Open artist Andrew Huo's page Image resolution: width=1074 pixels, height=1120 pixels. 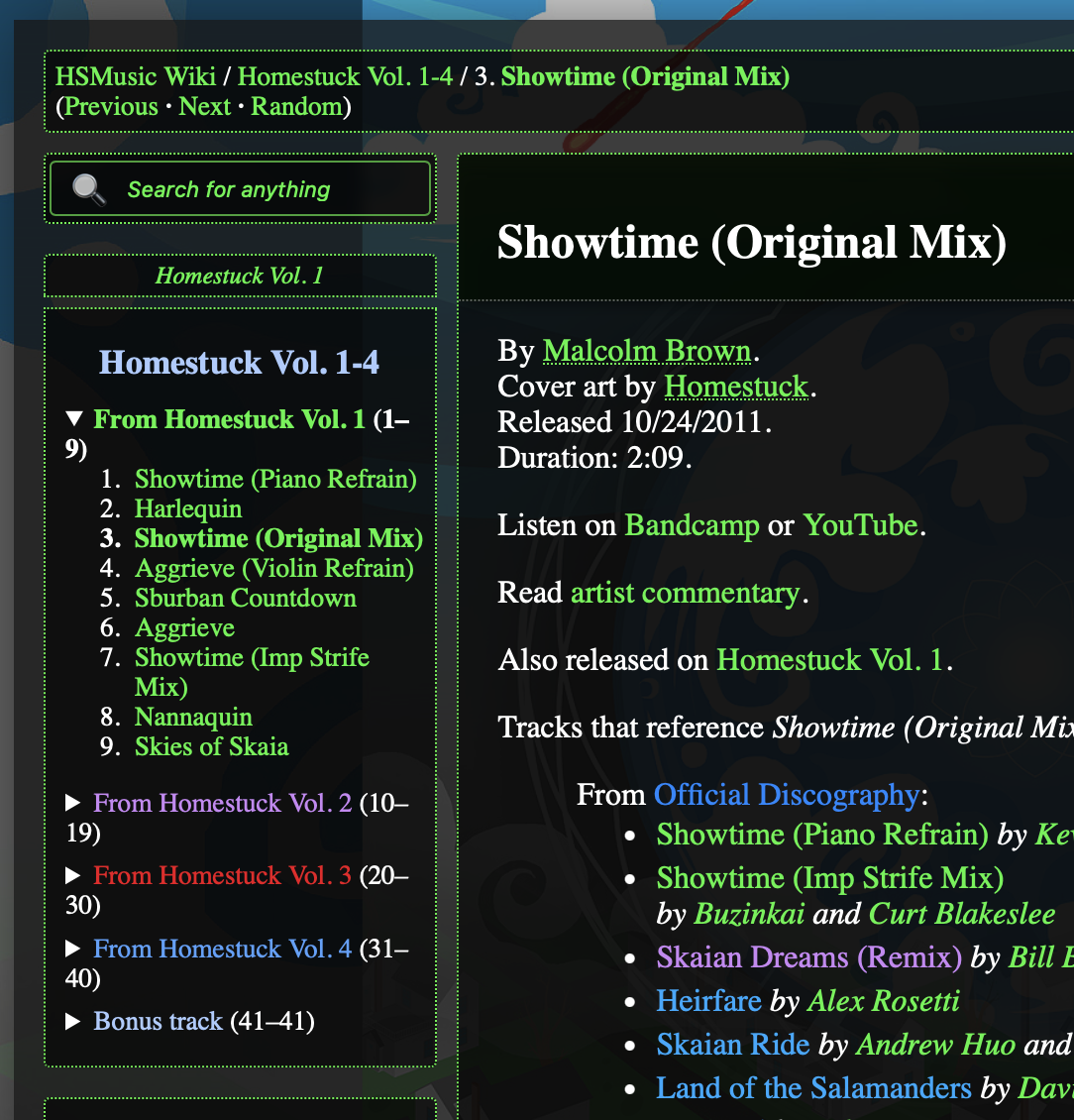pyautogui.click(x=935, y=1045)
